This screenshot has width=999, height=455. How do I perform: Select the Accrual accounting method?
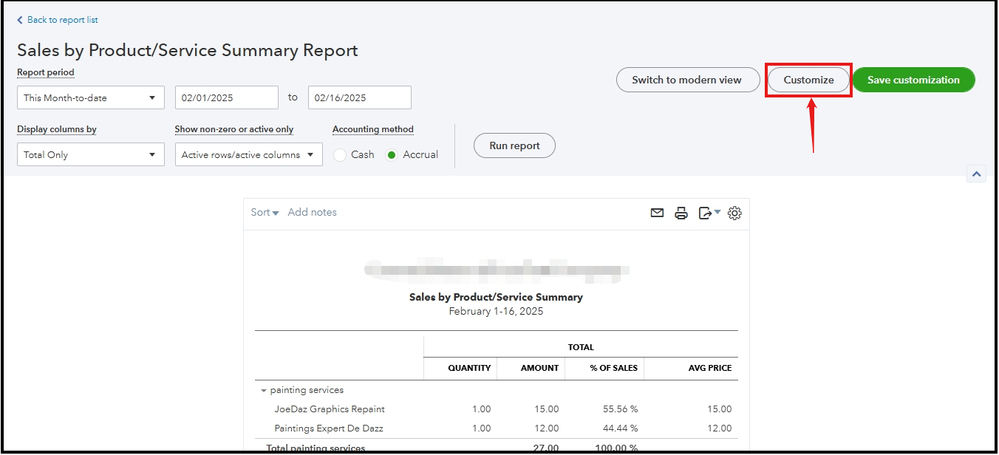(x=392, y=155)
